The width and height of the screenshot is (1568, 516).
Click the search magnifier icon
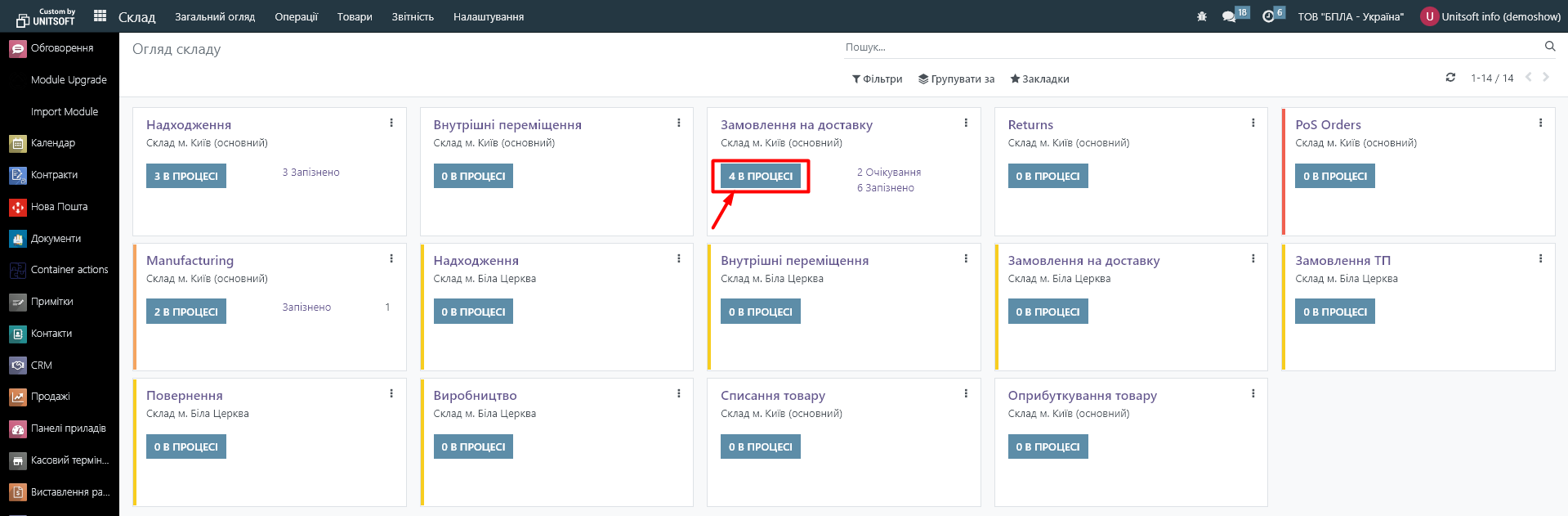pyautogui.click(x=1549, y=47)
